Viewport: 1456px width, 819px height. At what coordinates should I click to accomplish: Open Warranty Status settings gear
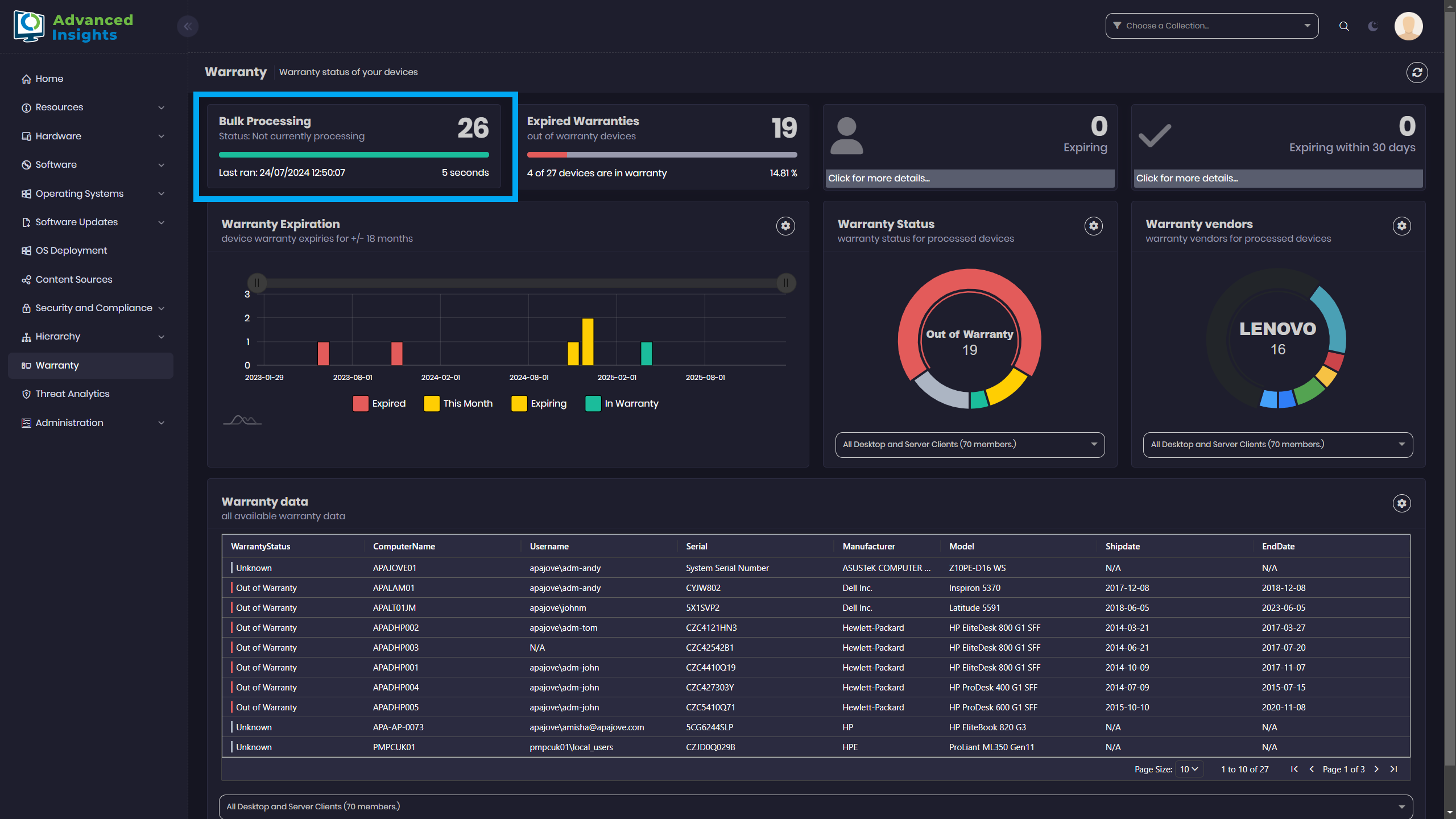[1093, 226]
